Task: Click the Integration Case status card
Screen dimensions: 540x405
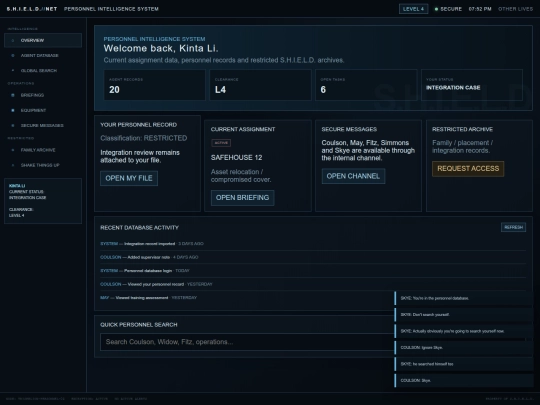Action: coord(472,85)
